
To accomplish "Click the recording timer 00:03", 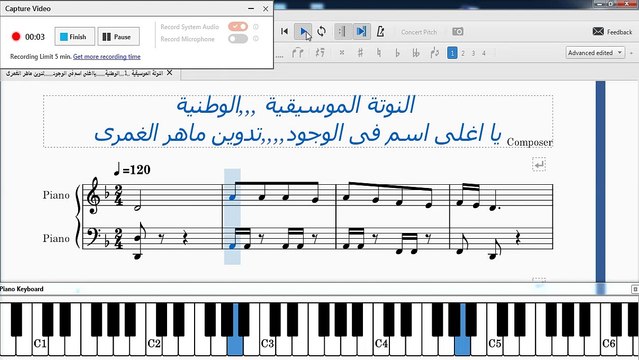I will (x=35, y=37).
